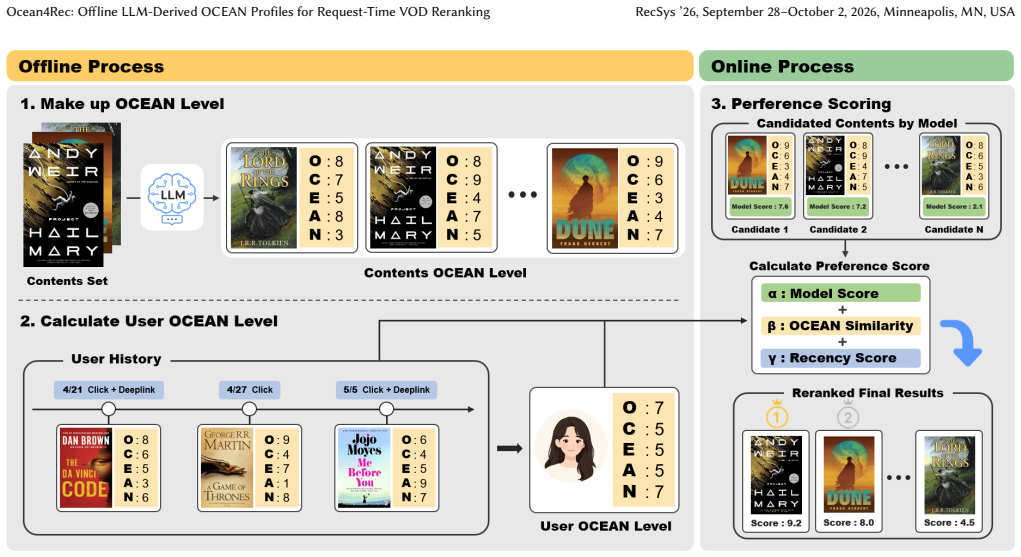Click the 'Candidate 2' label
The image size is (1021, 557).
[837, 229]
